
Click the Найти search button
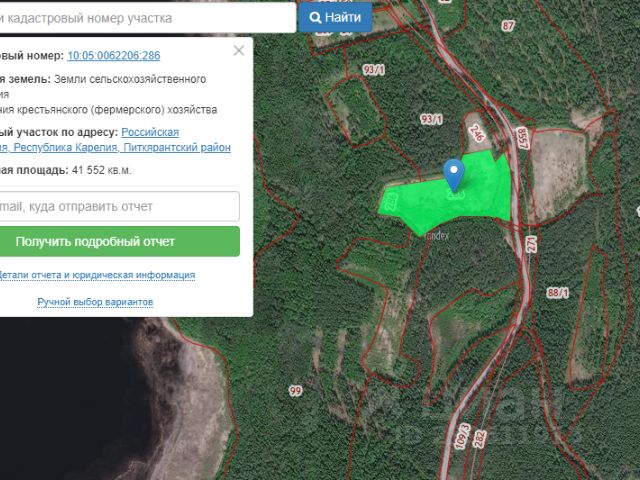pyautogui.click(x=335, y=18)
